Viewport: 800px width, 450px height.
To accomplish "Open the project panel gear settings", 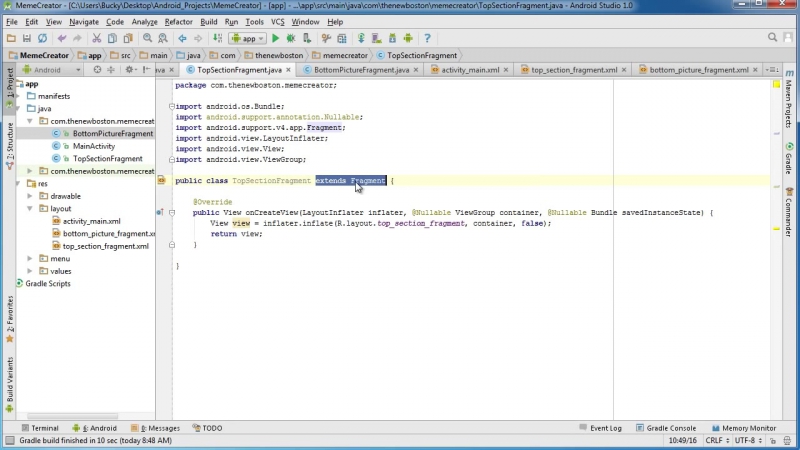I will [x=130, y=70].
